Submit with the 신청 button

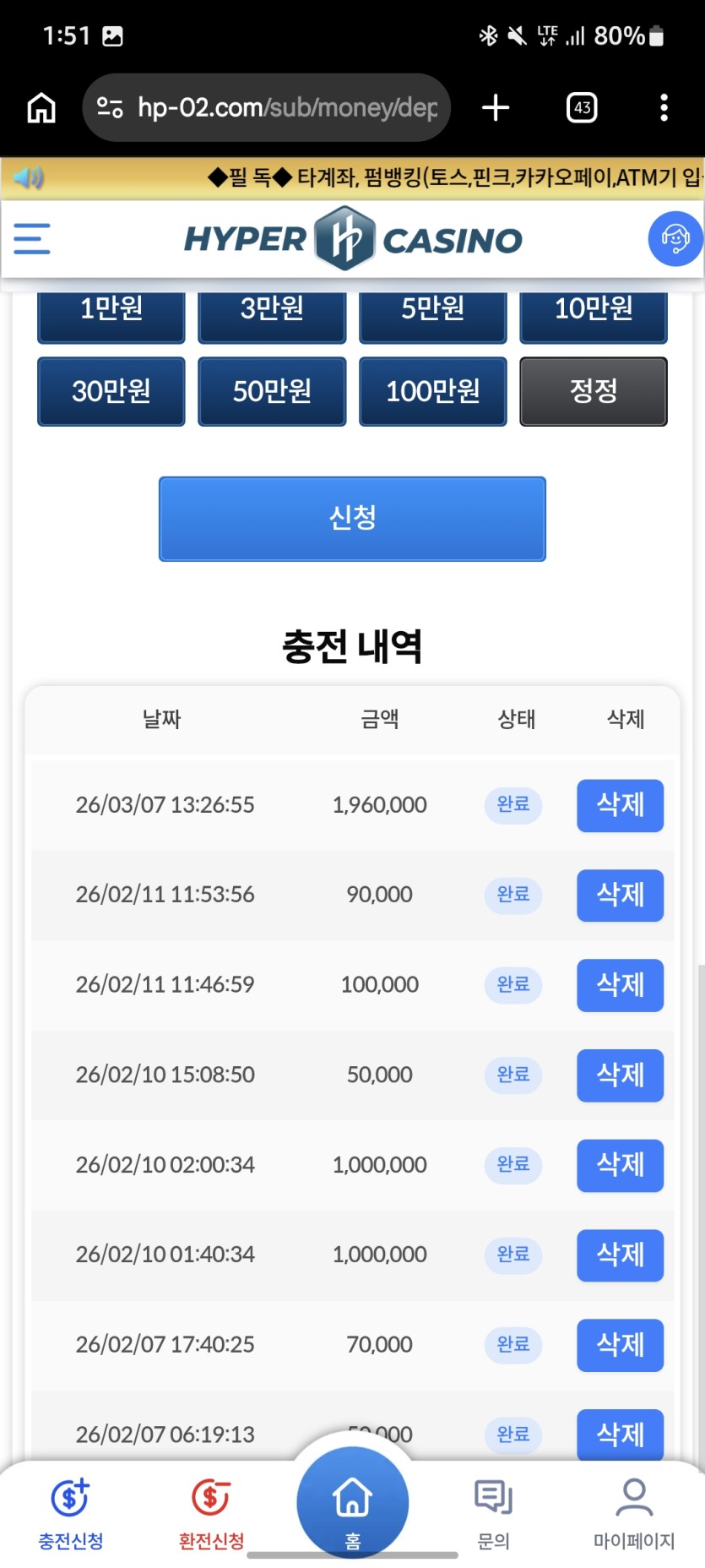coord(352,519)
